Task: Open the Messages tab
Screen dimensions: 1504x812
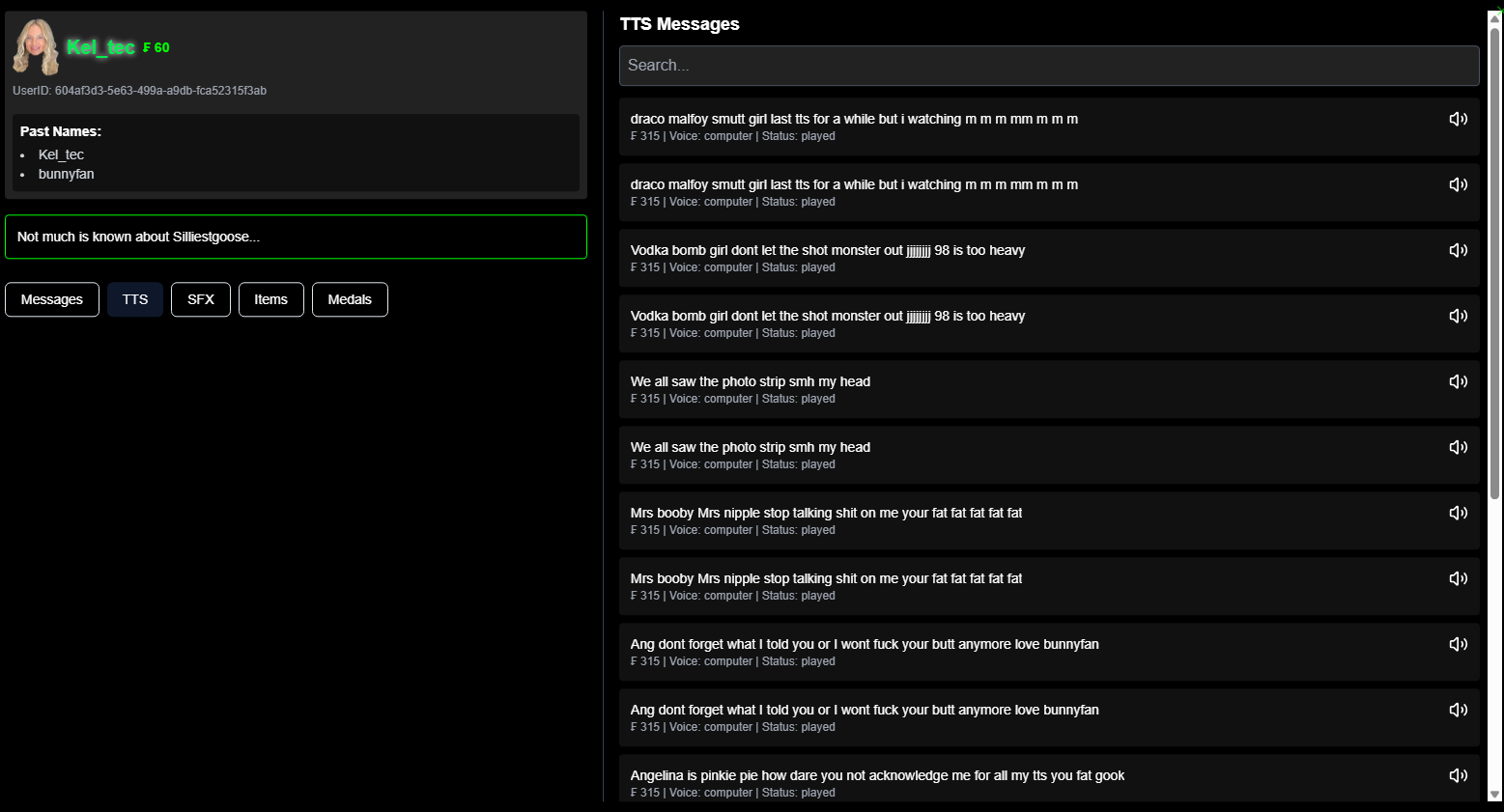Action: pyautogui.click(x=52, y=299)
